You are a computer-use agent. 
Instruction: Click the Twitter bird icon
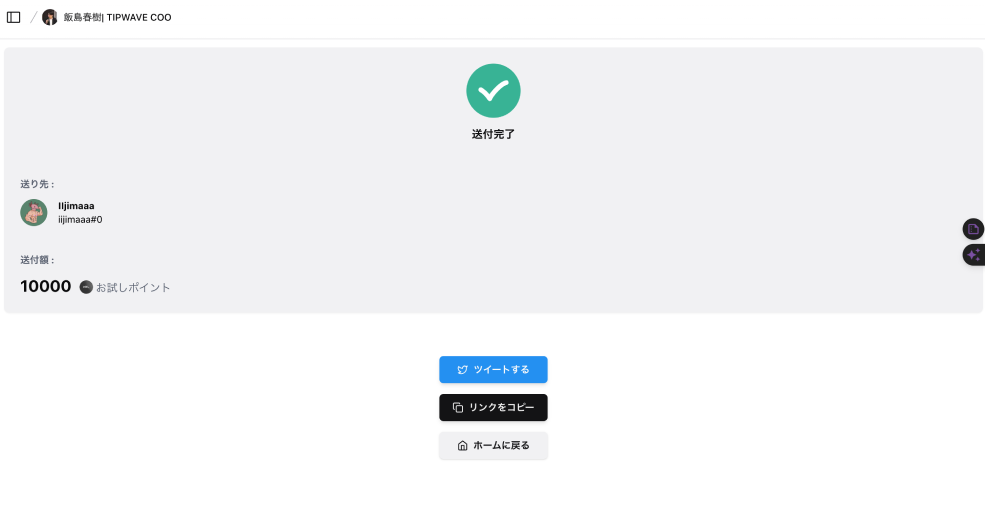[x=462, y=370]
